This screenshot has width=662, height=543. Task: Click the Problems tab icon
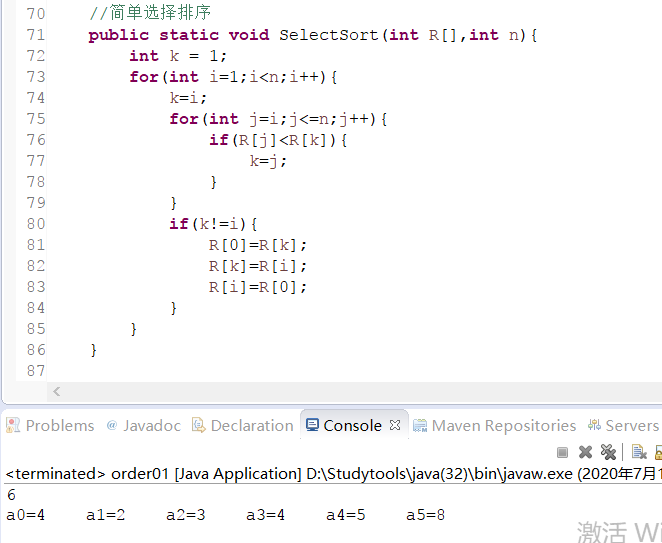click(x=13, y=425)
